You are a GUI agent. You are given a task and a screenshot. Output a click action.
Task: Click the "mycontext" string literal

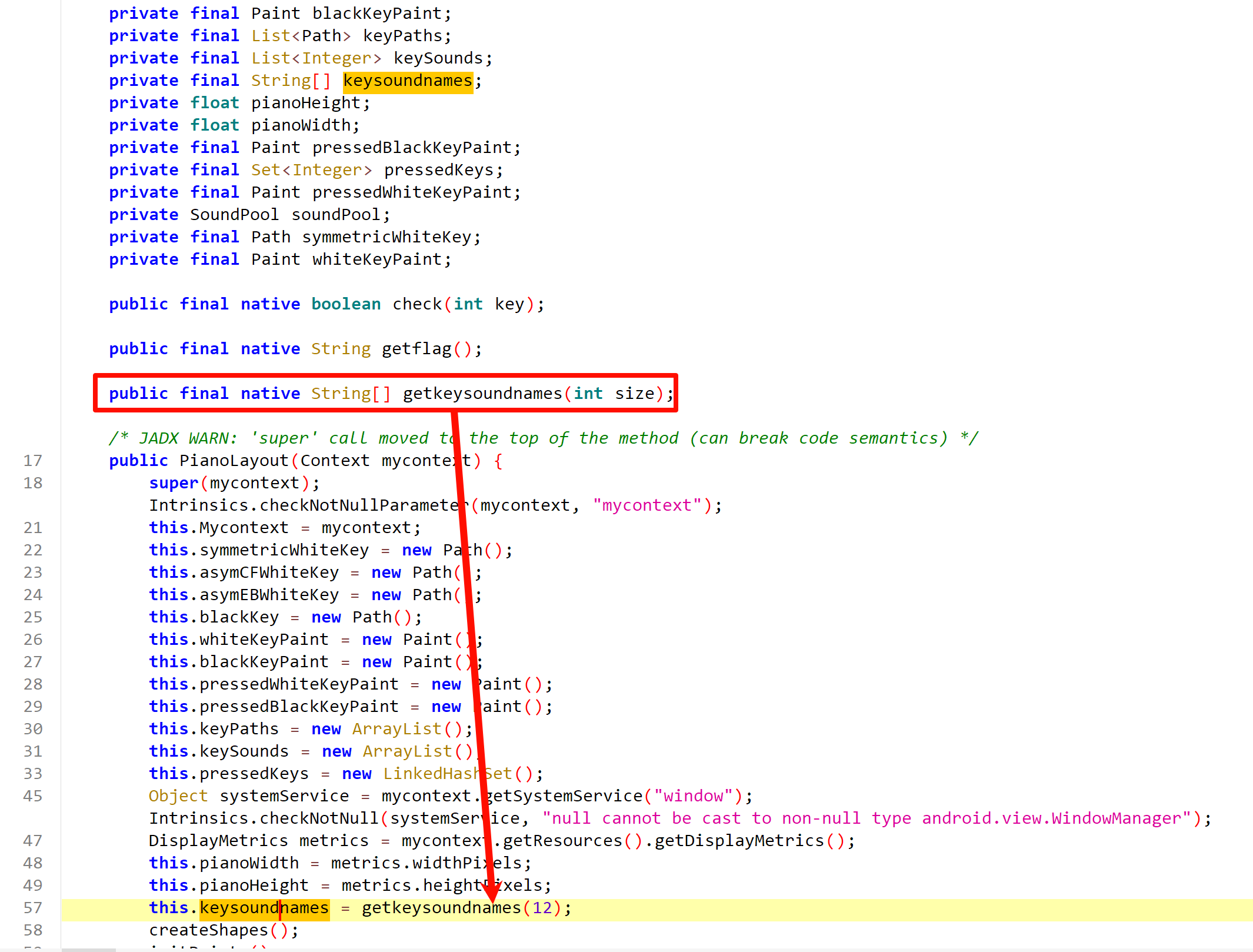tap(647, 505)
